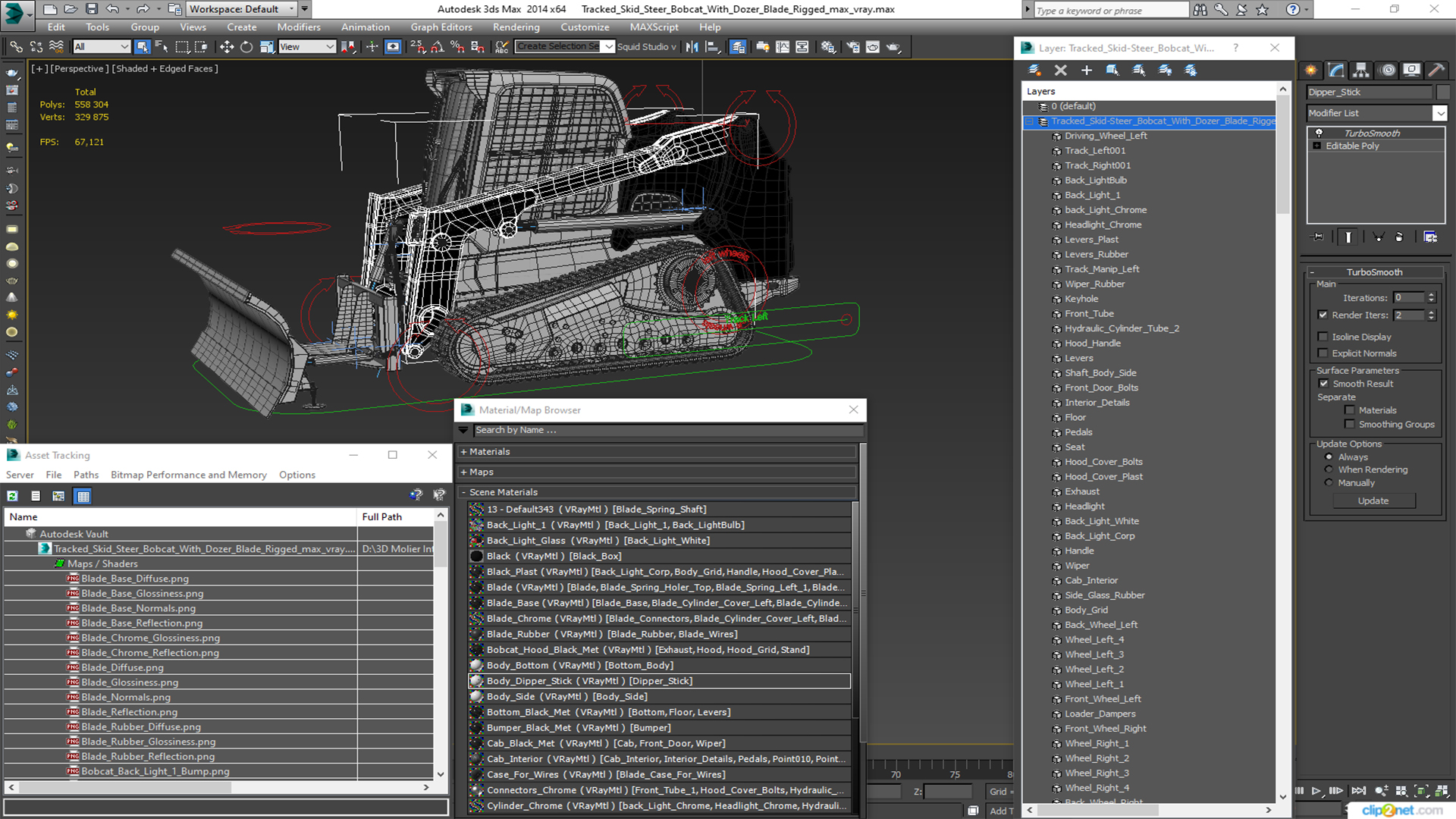Open Select by Name tool
The width and height of the screenshot is (1456, 819).
pyautogui.click(x=162, y=47)
